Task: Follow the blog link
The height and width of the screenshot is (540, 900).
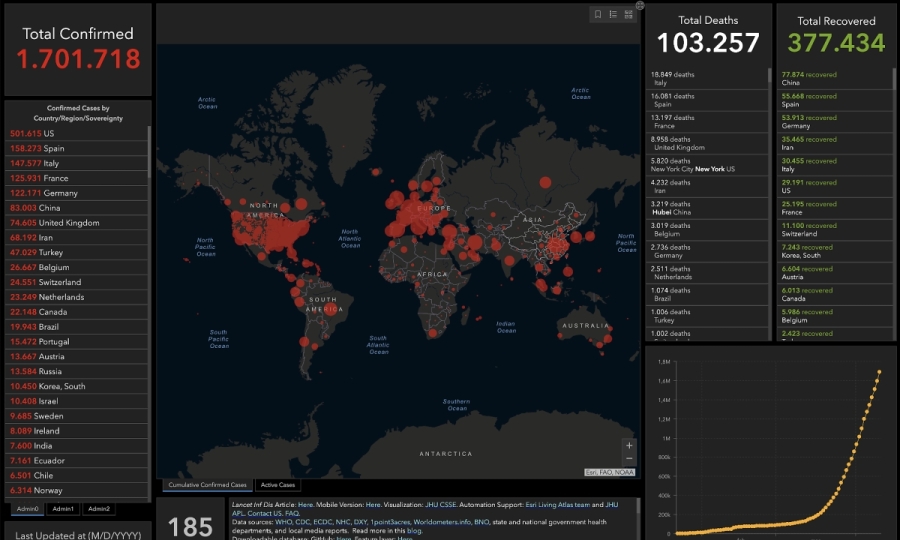Action: (414, 531)
